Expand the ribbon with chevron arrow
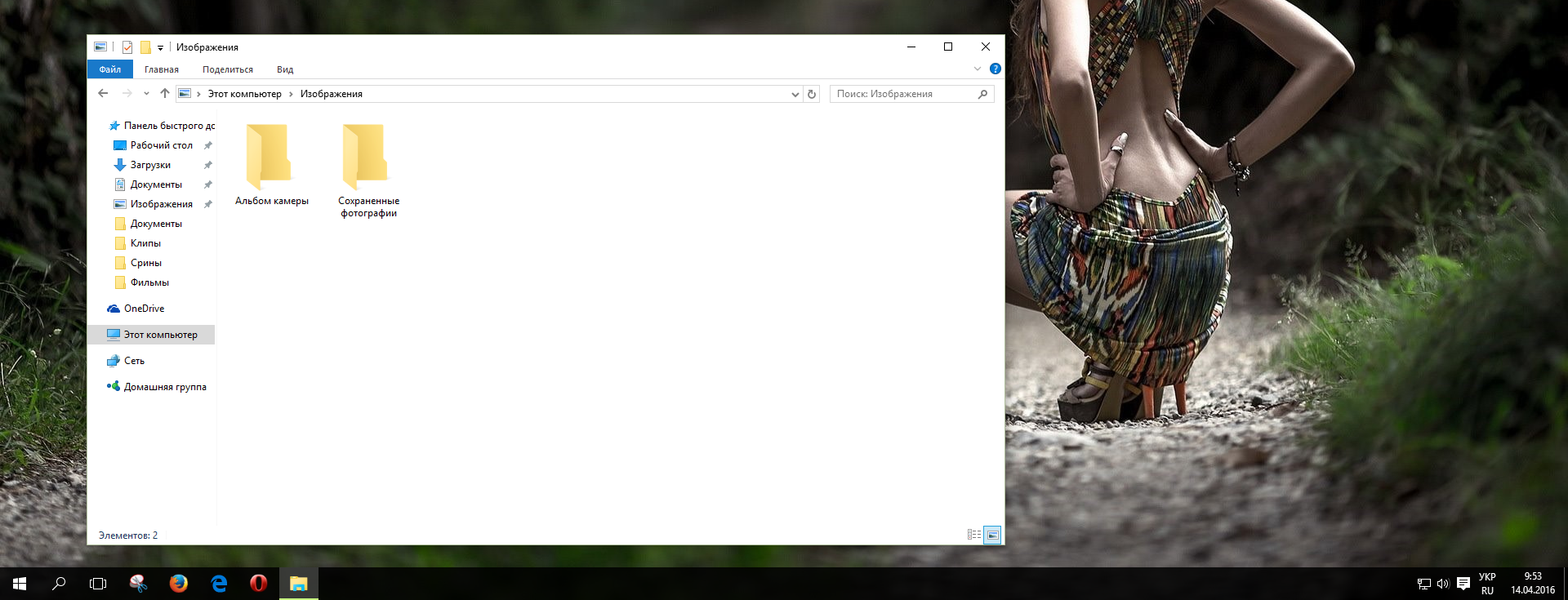1568x600 pixels. click(x=978, y=69)
